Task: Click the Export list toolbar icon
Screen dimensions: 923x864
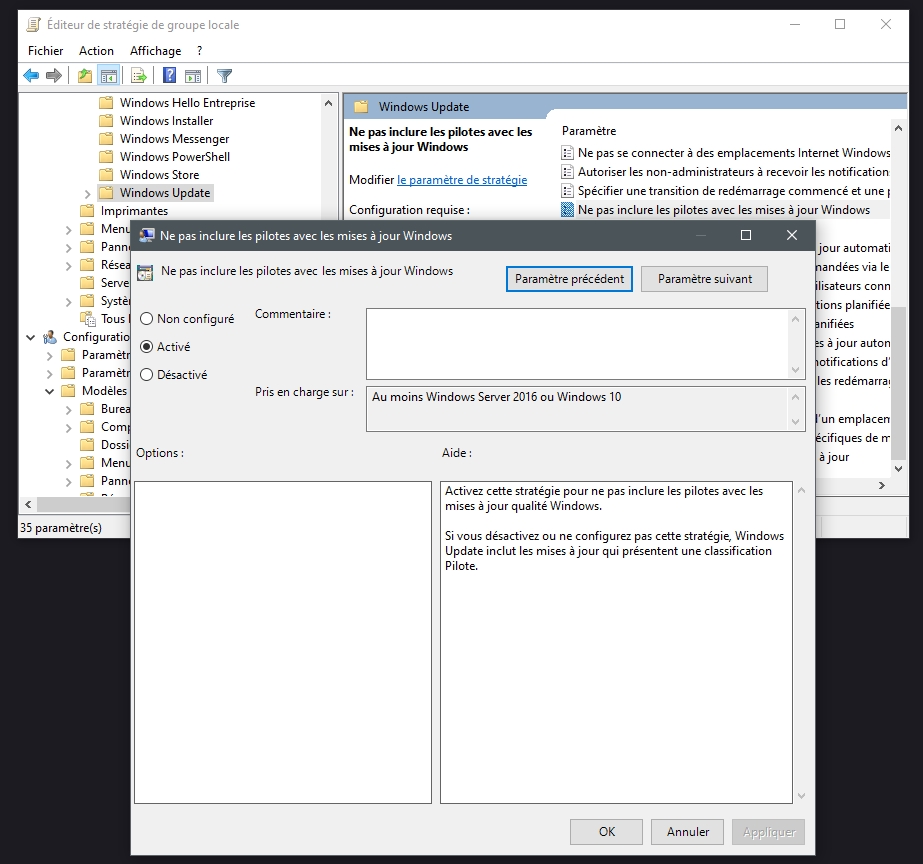Action: point(139,75)
